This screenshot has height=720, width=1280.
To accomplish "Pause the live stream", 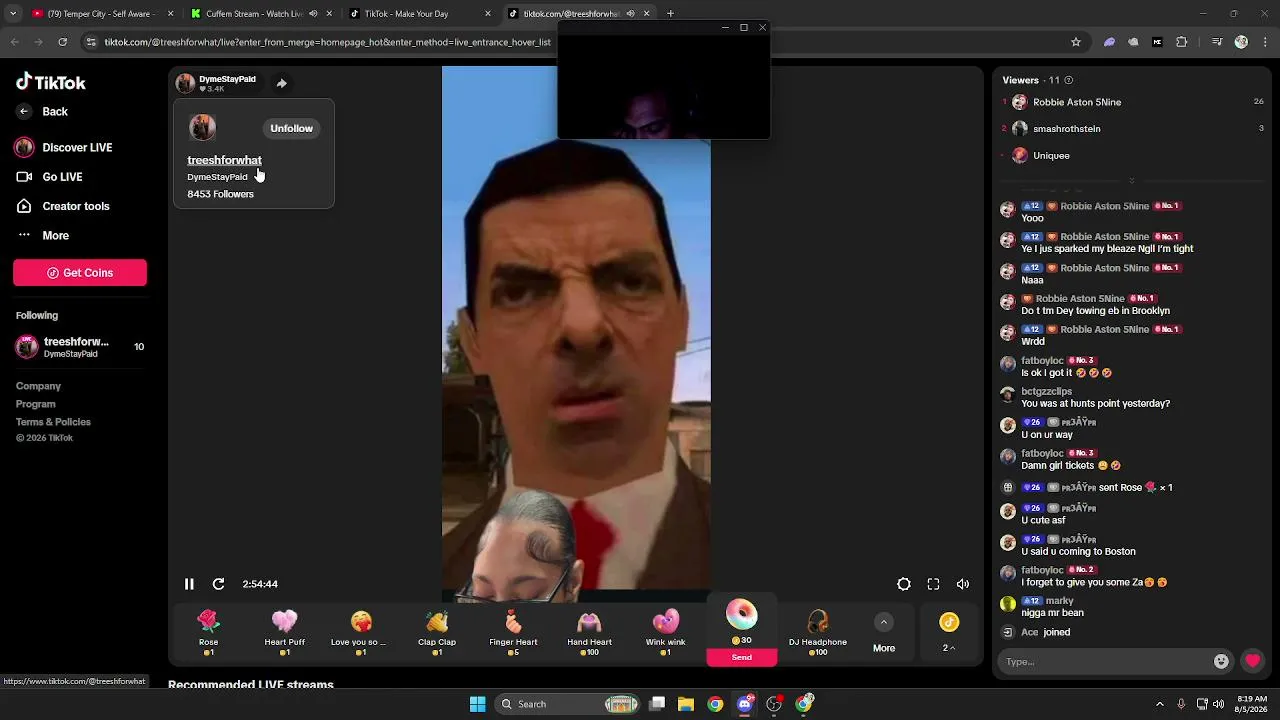I will (189, 584).
